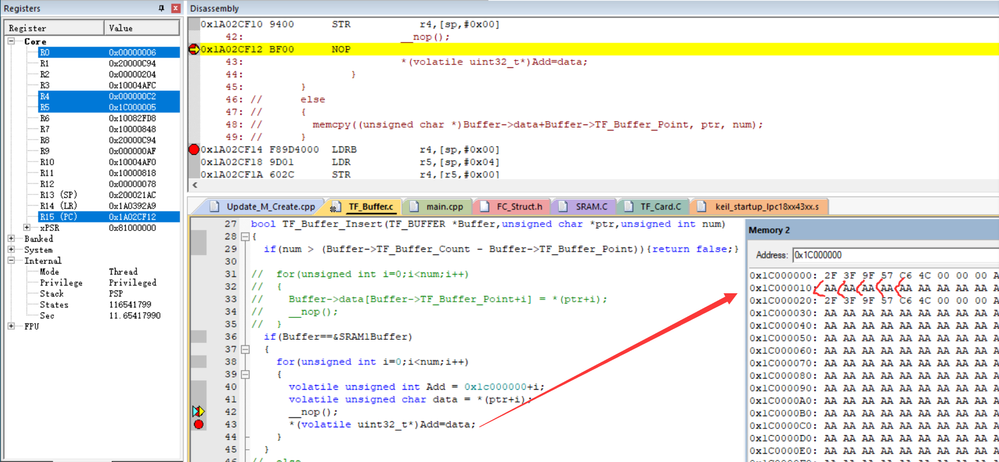
Task: Click the Sec value 11.65417990
Action: (134, 315)
